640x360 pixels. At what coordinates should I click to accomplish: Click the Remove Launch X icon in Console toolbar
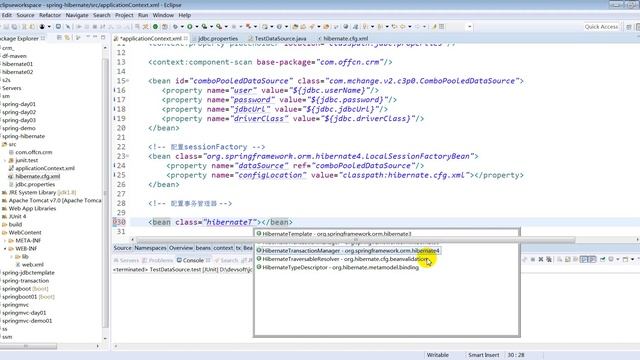tap(541, 260)
